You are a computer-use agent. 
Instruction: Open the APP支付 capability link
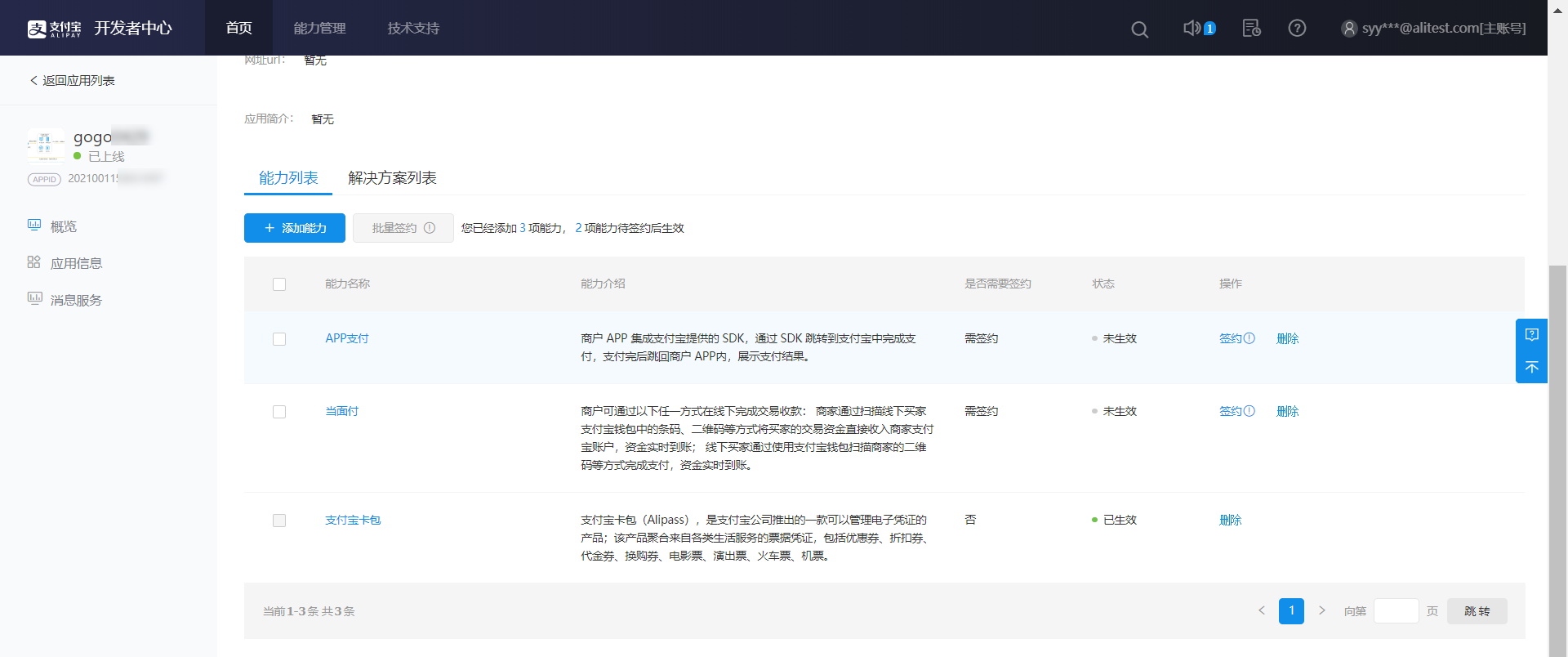[x=347, y=338]
